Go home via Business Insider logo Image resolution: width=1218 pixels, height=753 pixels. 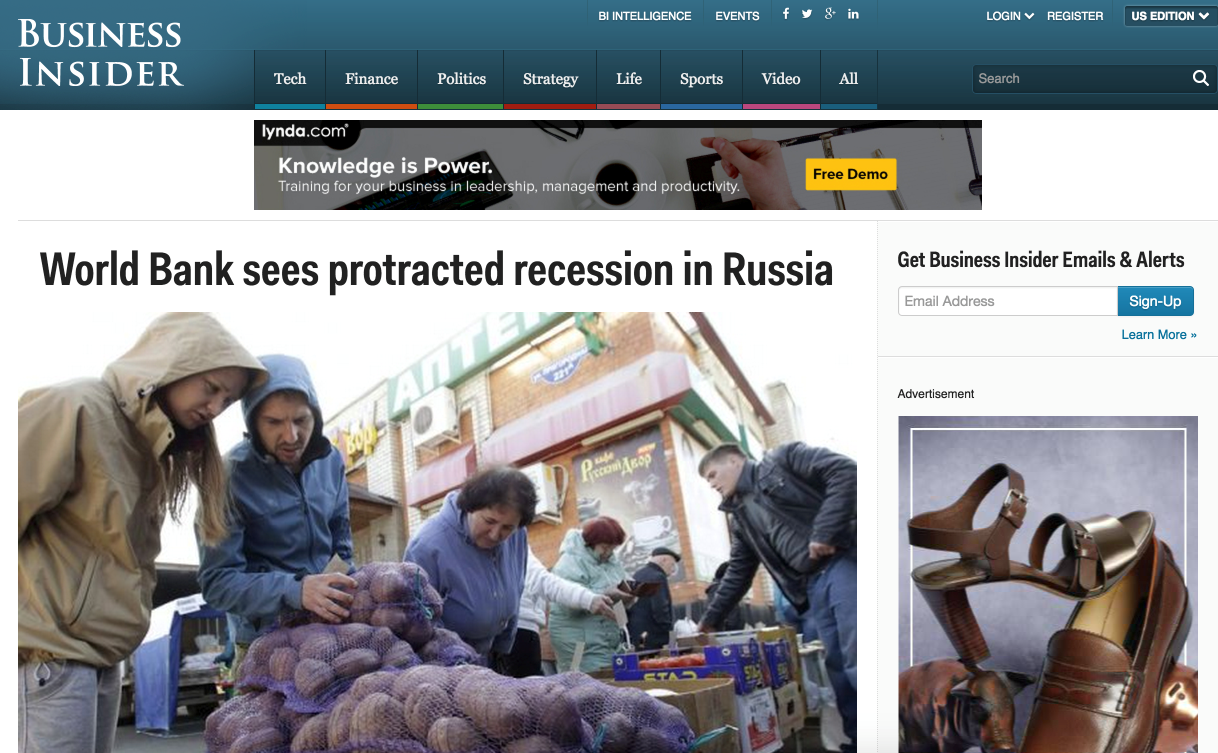101,53
